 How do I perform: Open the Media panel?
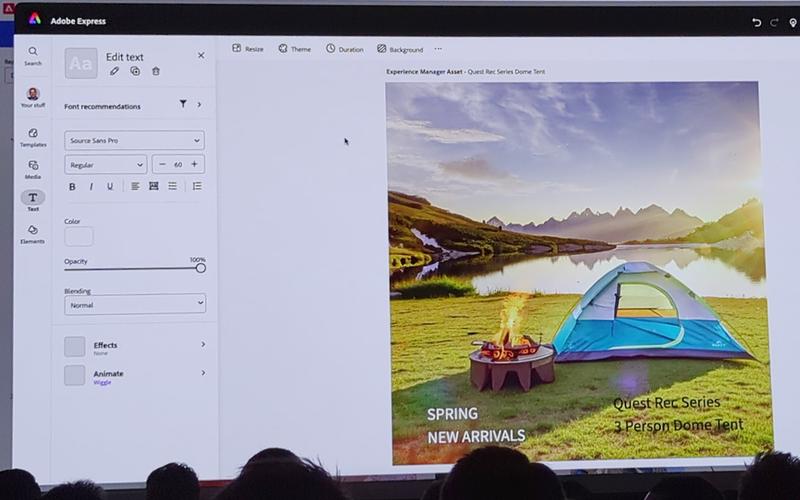33,169
